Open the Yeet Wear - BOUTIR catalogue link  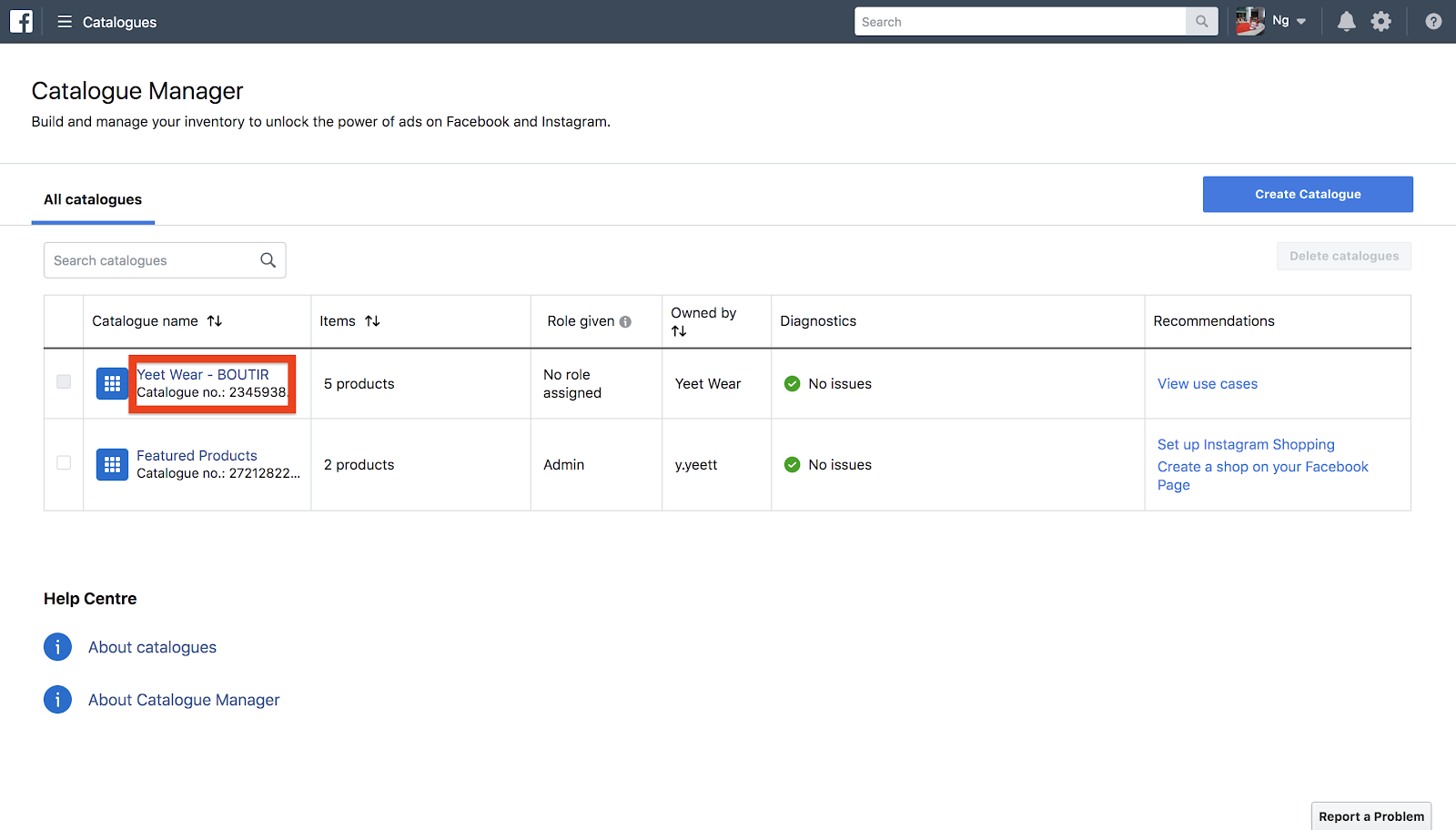click(x=203, y=375)
